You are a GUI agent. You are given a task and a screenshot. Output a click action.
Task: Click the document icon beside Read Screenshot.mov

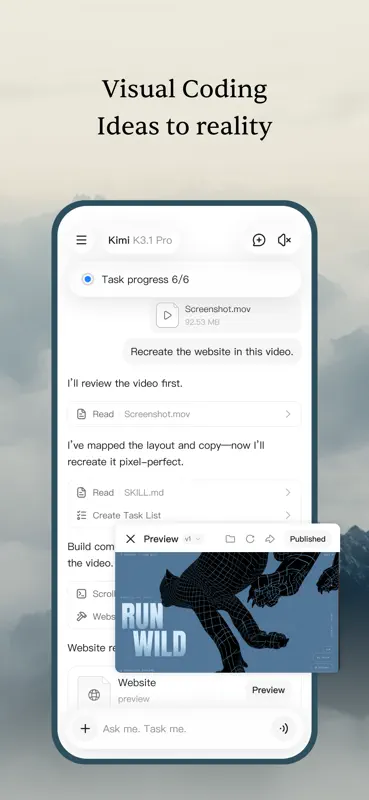[x=81, y=414]
